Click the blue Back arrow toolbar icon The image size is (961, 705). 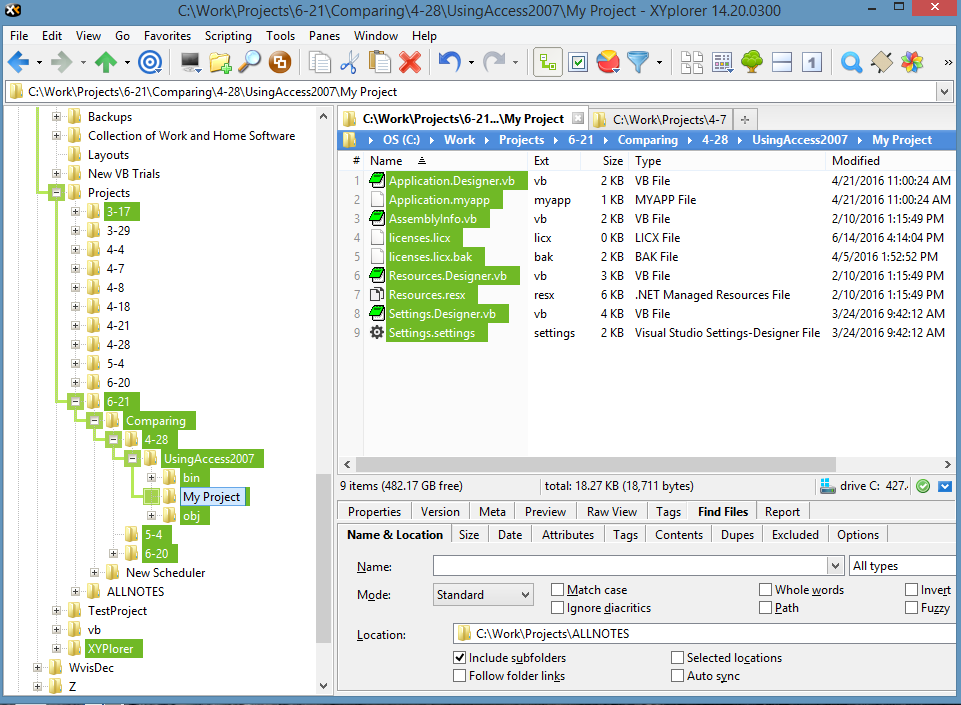pos(18,62)
